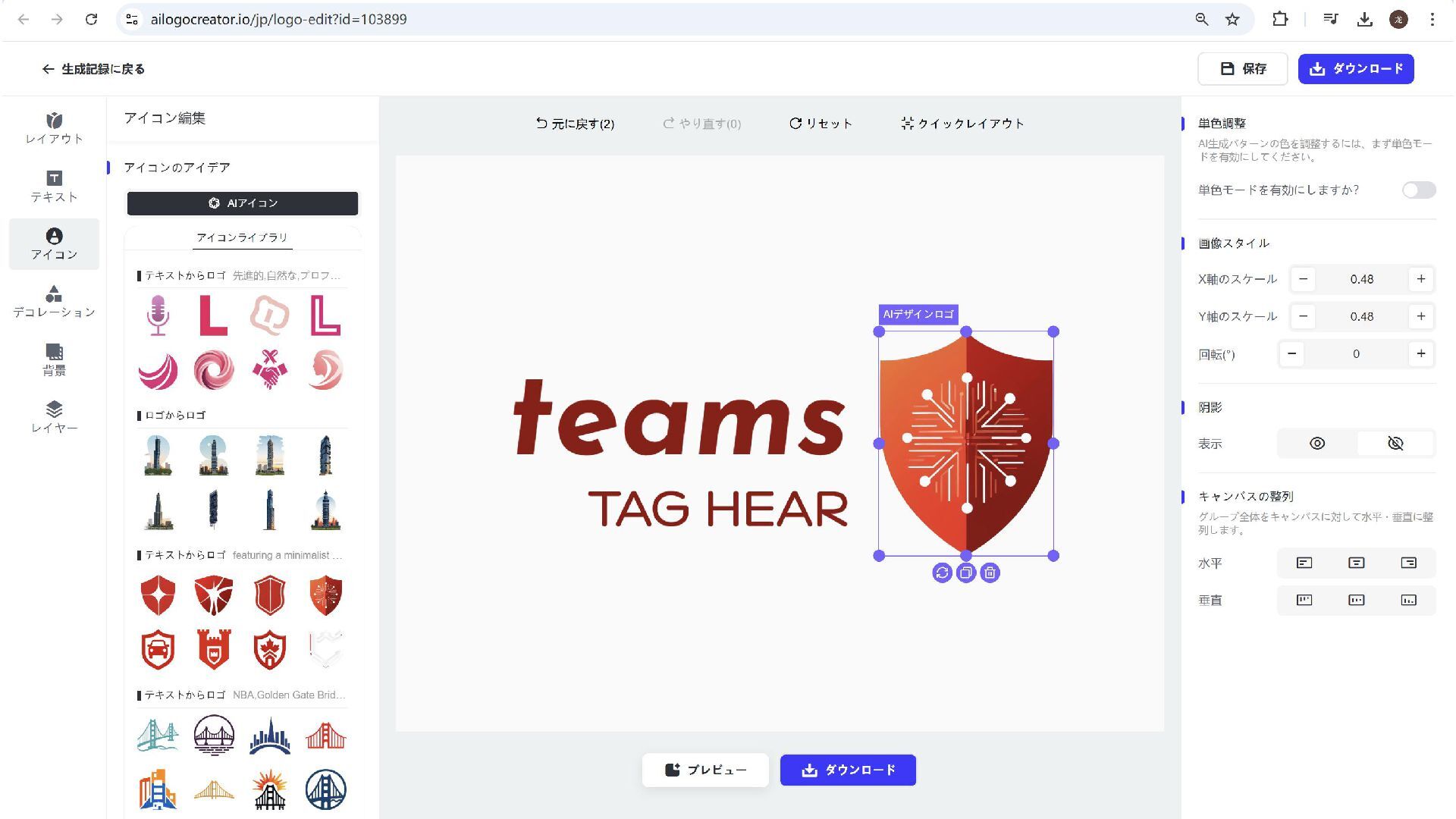Image resolution: width=1456 pixels, height=819 pixels.
Task: Click top-right ダウンロード button
Action: coord(1356,69)
